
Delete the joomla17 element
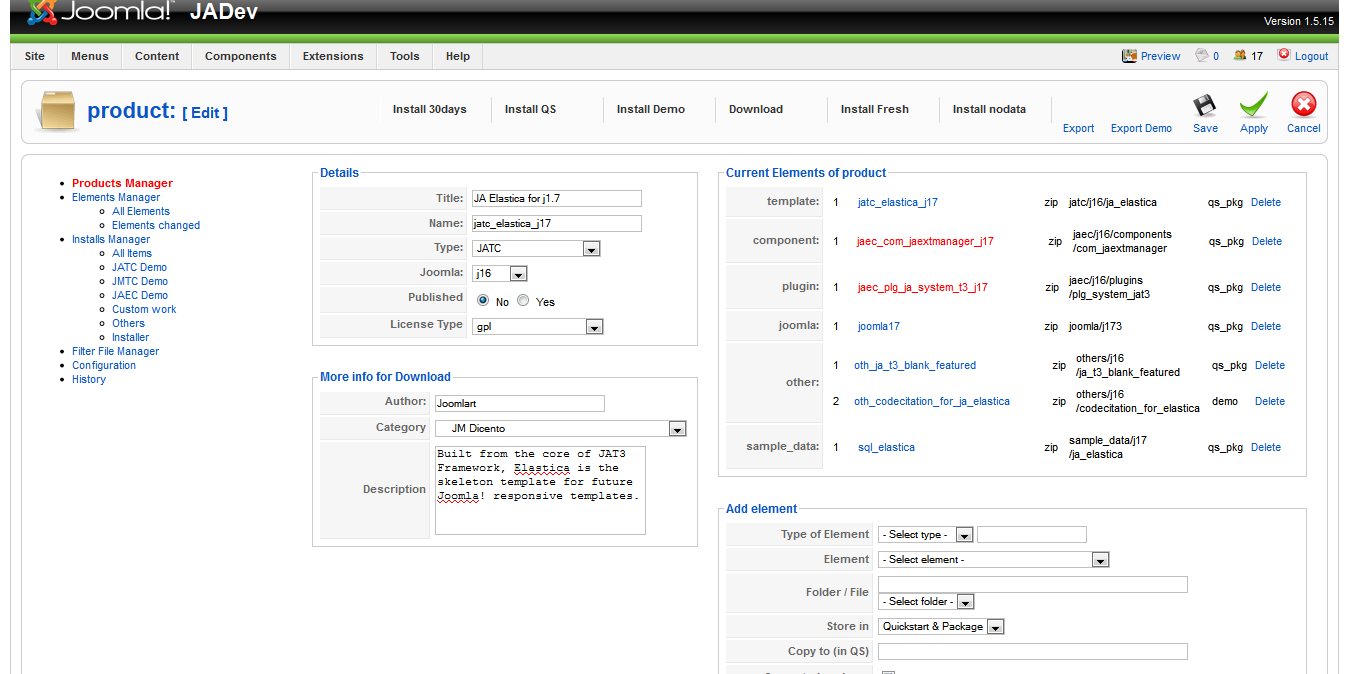[x=1265, y=326]
